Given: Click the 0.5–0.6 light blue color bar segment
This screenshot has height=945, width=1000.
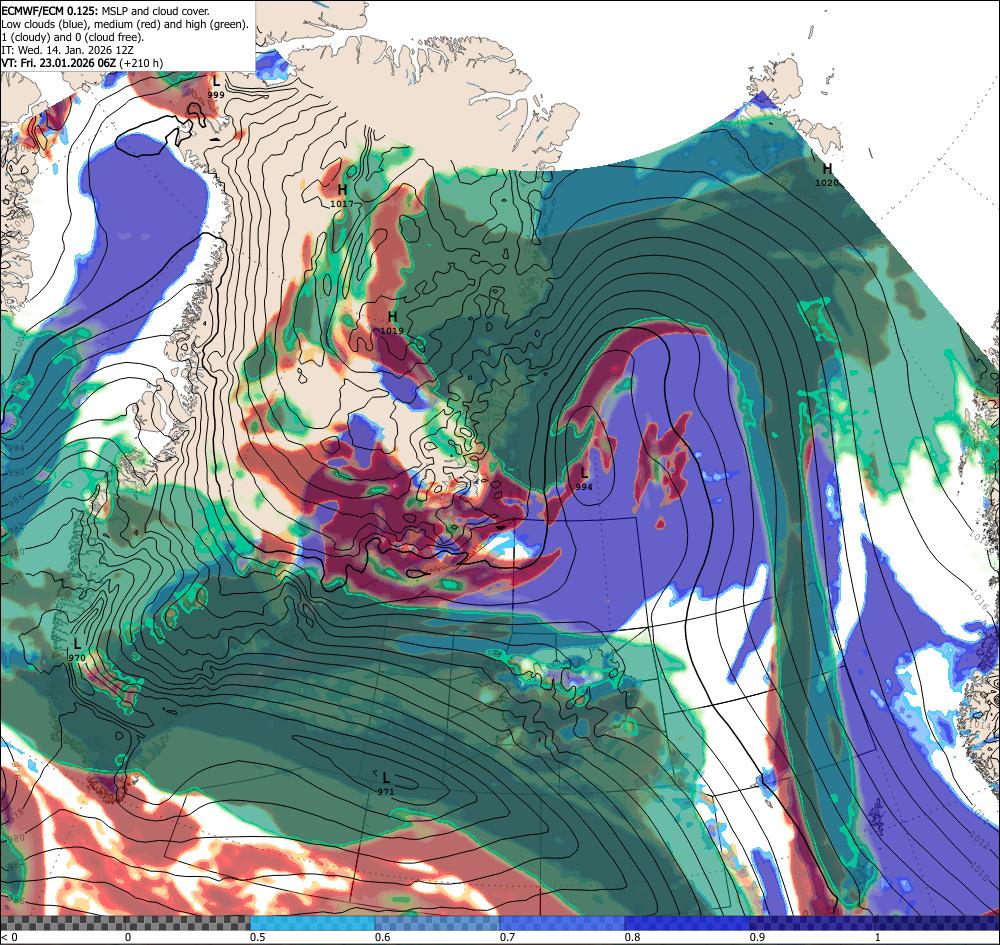Looking at the screenshot, I should tap(312, 923).
